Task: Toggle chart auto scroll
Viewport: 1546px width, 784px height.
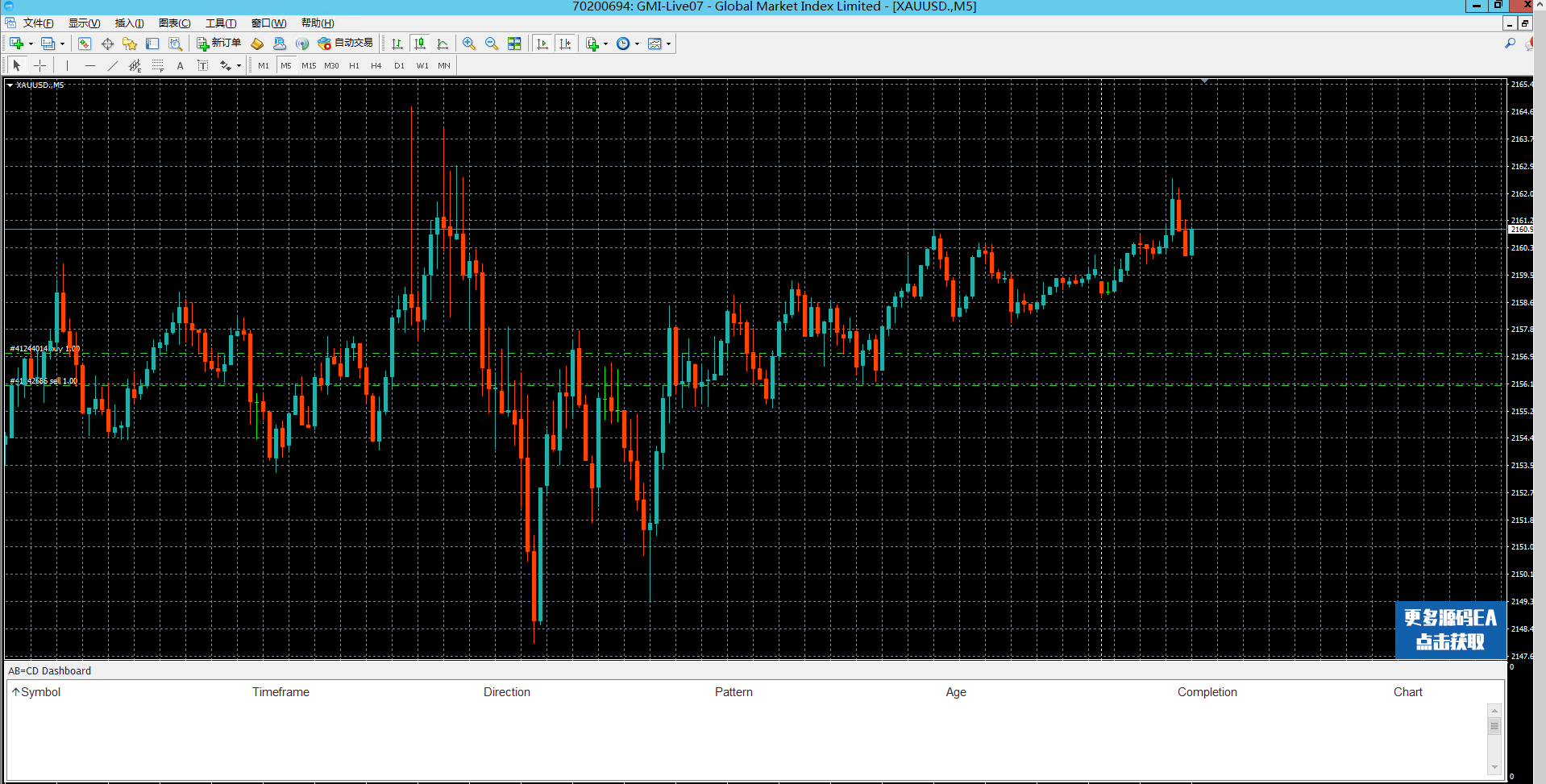Action: click(x=542, y=44)
